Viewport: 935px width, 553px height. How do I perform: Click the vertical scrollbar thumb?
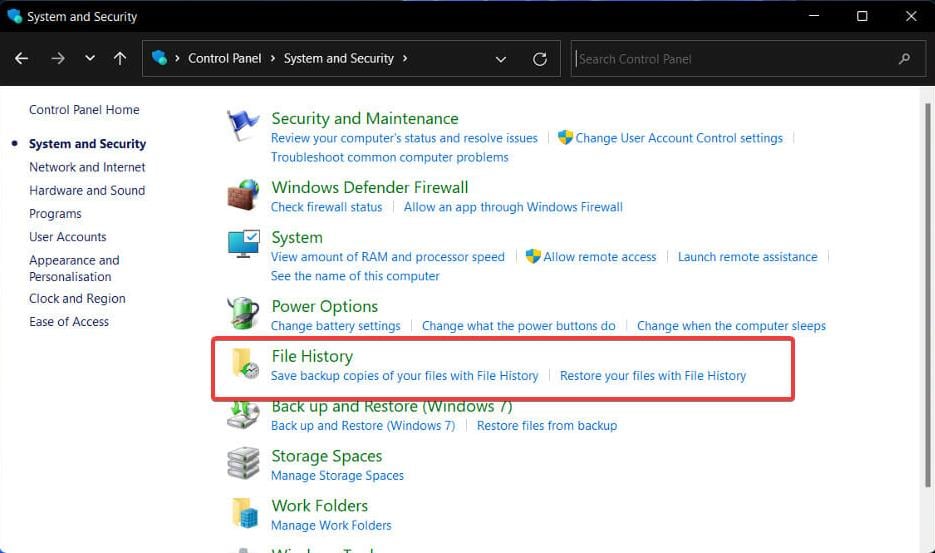coord(927,295)
